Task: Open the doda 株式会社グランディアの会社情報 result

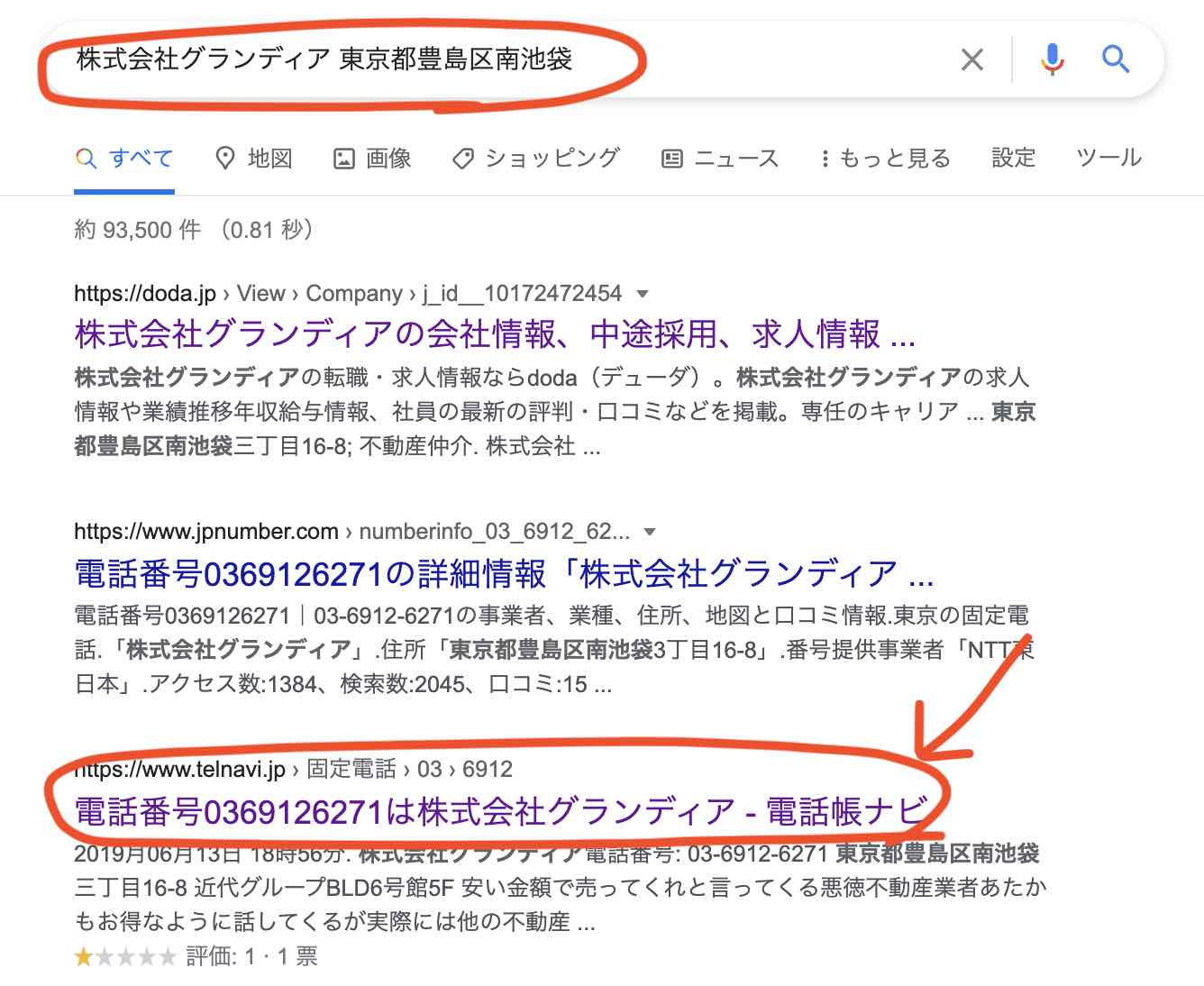Action: coord(495,334)
